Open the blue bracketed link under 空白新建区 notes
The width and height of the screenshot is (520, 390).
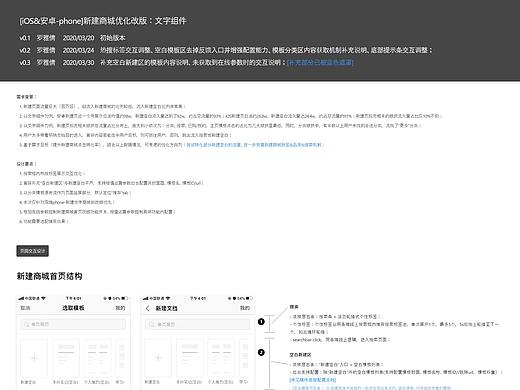[x=313, y=380]
